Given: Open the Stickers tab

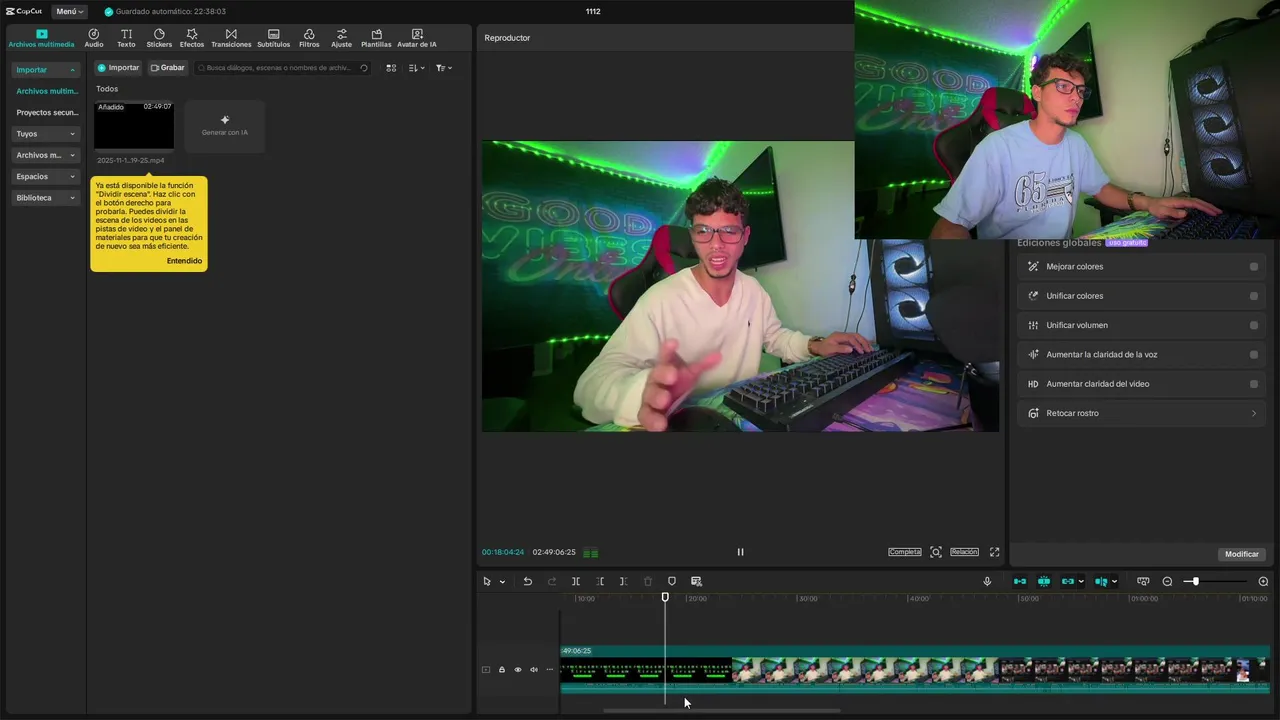Looking at the screenshot, I should [159, 38].
